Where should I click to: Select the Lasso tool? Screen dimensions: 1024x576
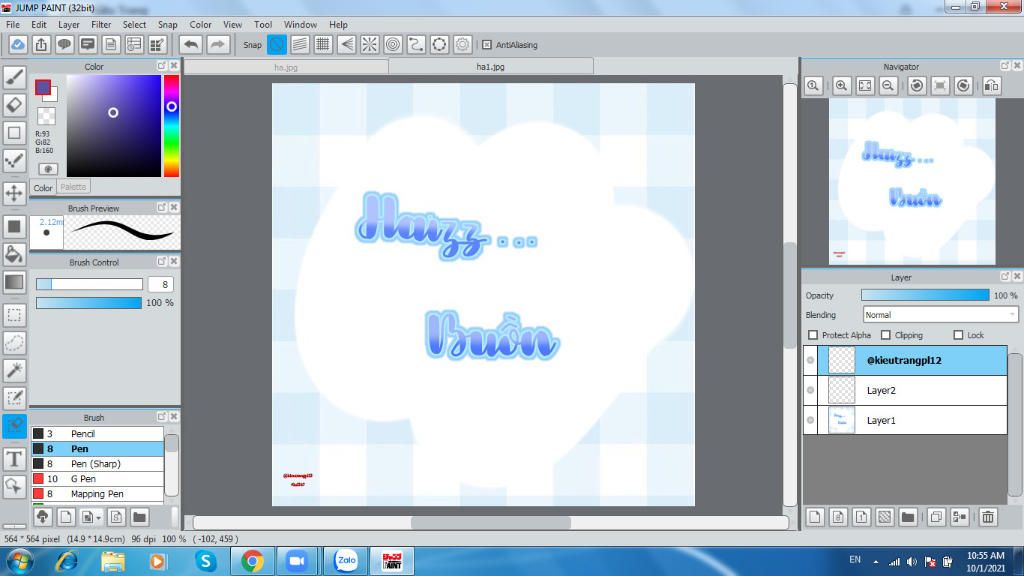pyautogui.click(x=14, y=343)
